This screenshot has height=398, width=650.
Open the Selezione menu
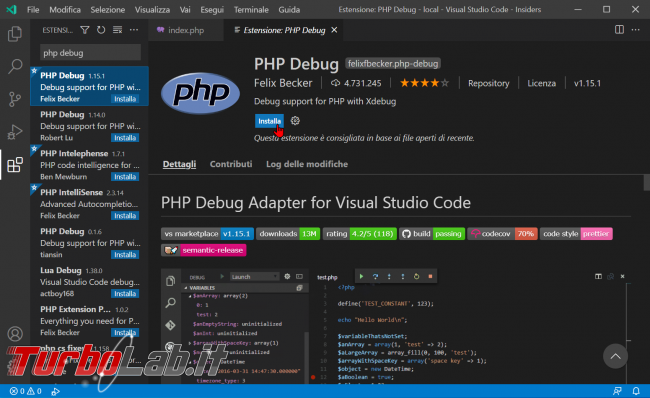click(x=108, y=10)
